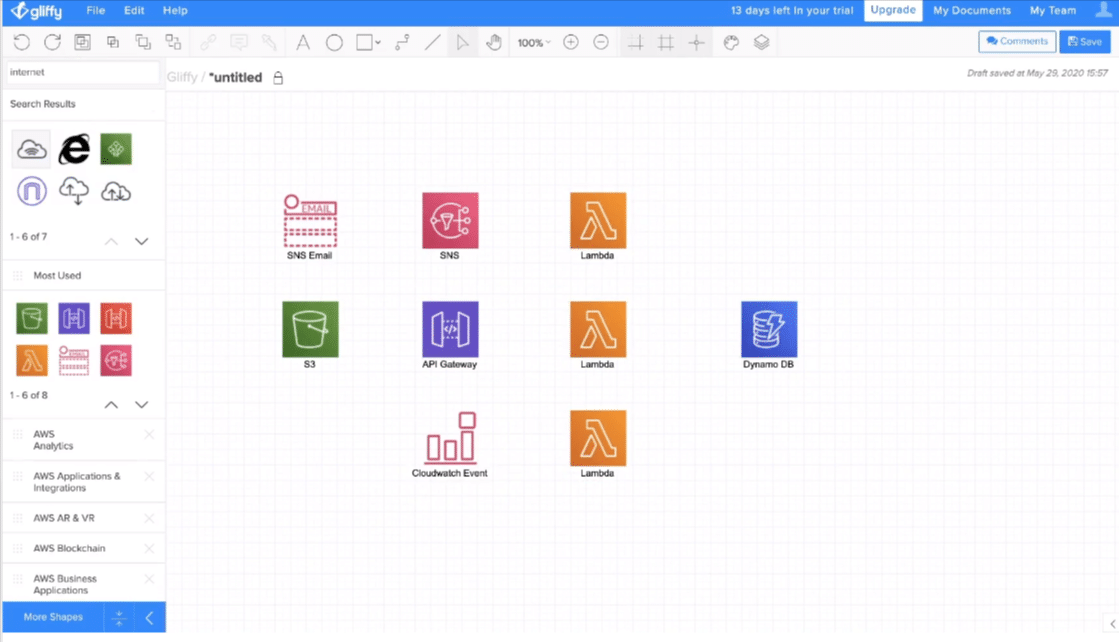Select the S3 bucket shape on canvas

click(x=310, y=329)
